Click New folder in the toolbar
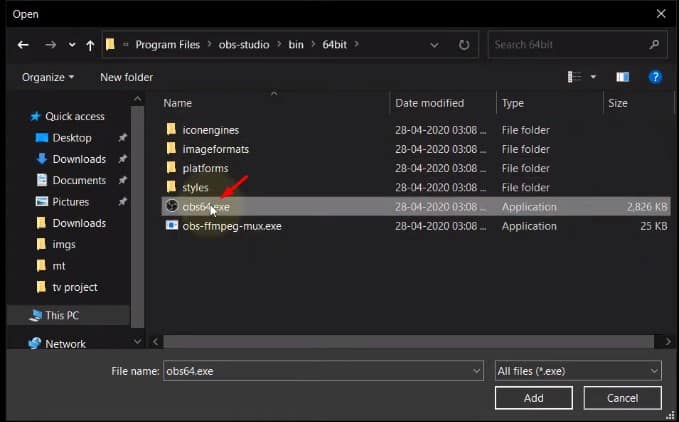 coord(126,77)
